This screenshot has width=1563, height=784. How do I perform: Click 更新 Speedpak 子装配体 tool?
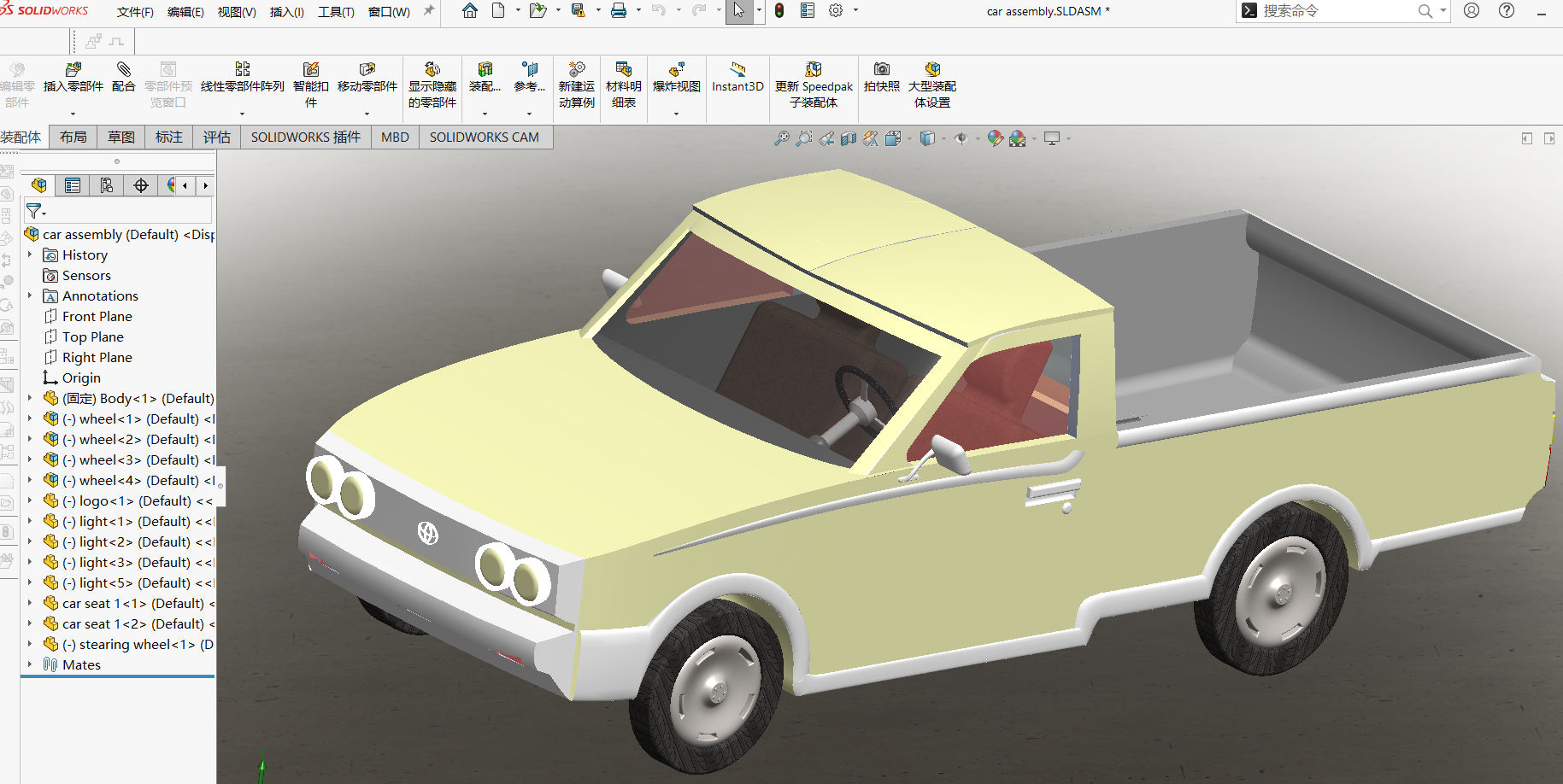[814, 85]
